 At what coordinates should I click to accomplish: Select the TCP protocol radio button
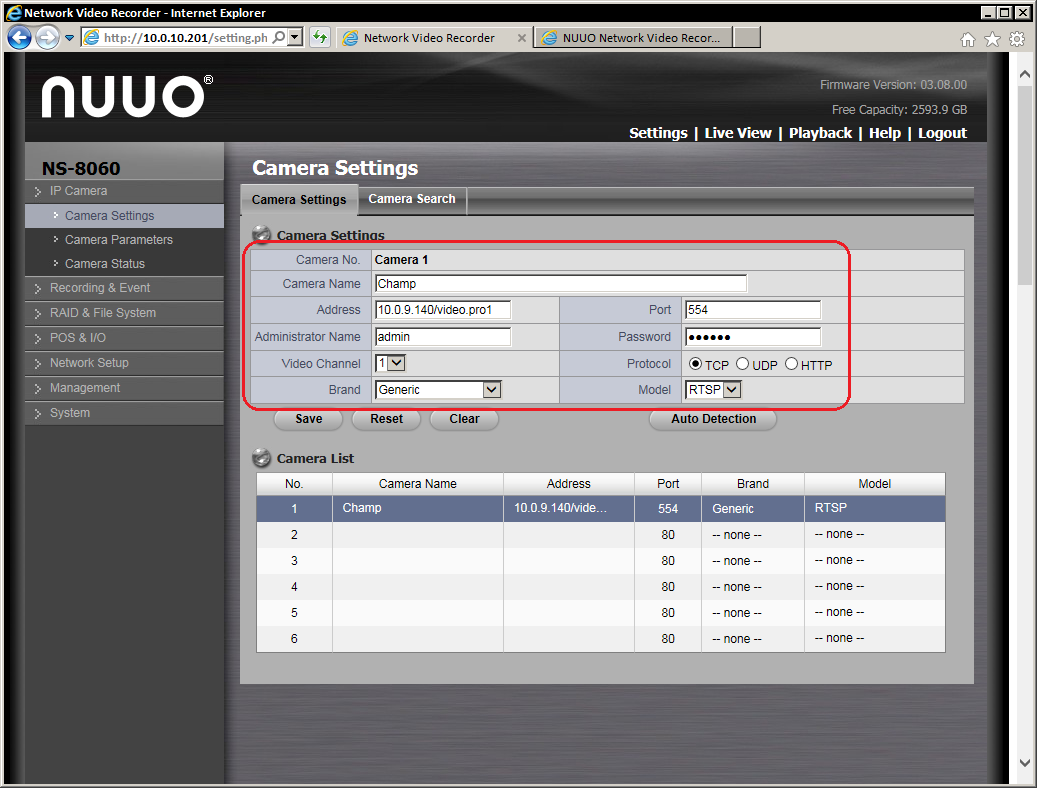[695, 364]
